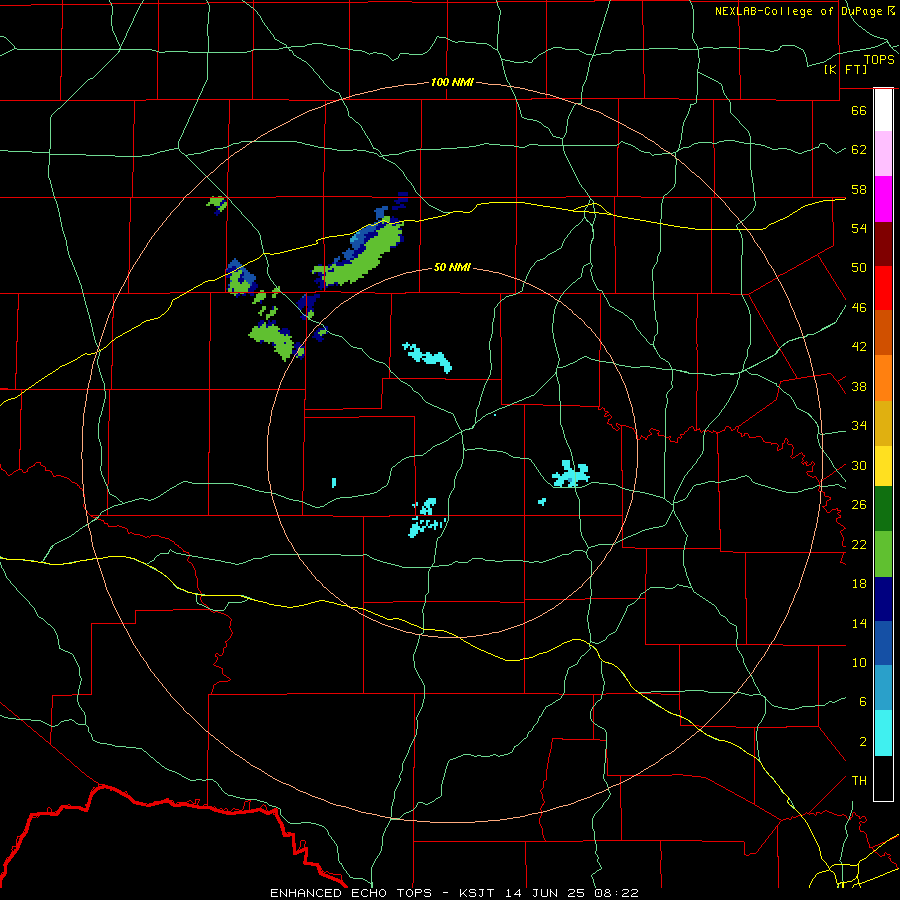Click the legend value "22"
The width and height of the screenshot is (900, 900).
coord(859,545)
